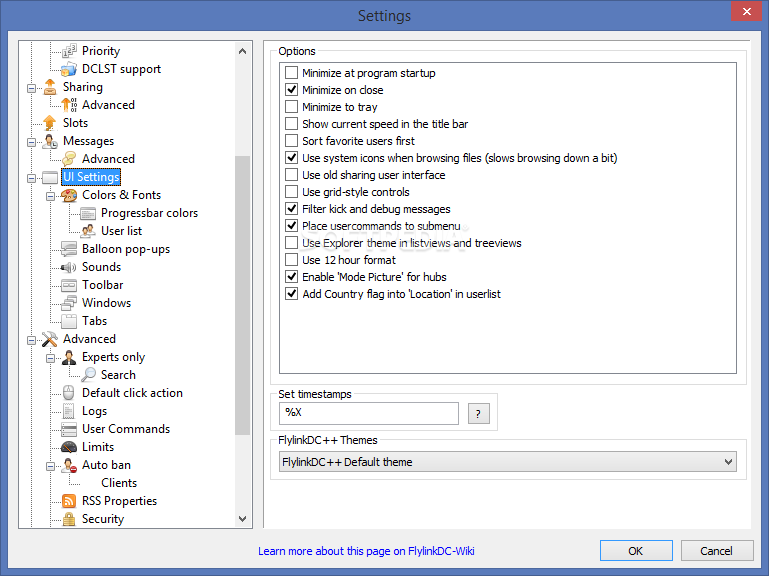
Task: Click the Balloon pop-ups icon
Action: point(69,249)
